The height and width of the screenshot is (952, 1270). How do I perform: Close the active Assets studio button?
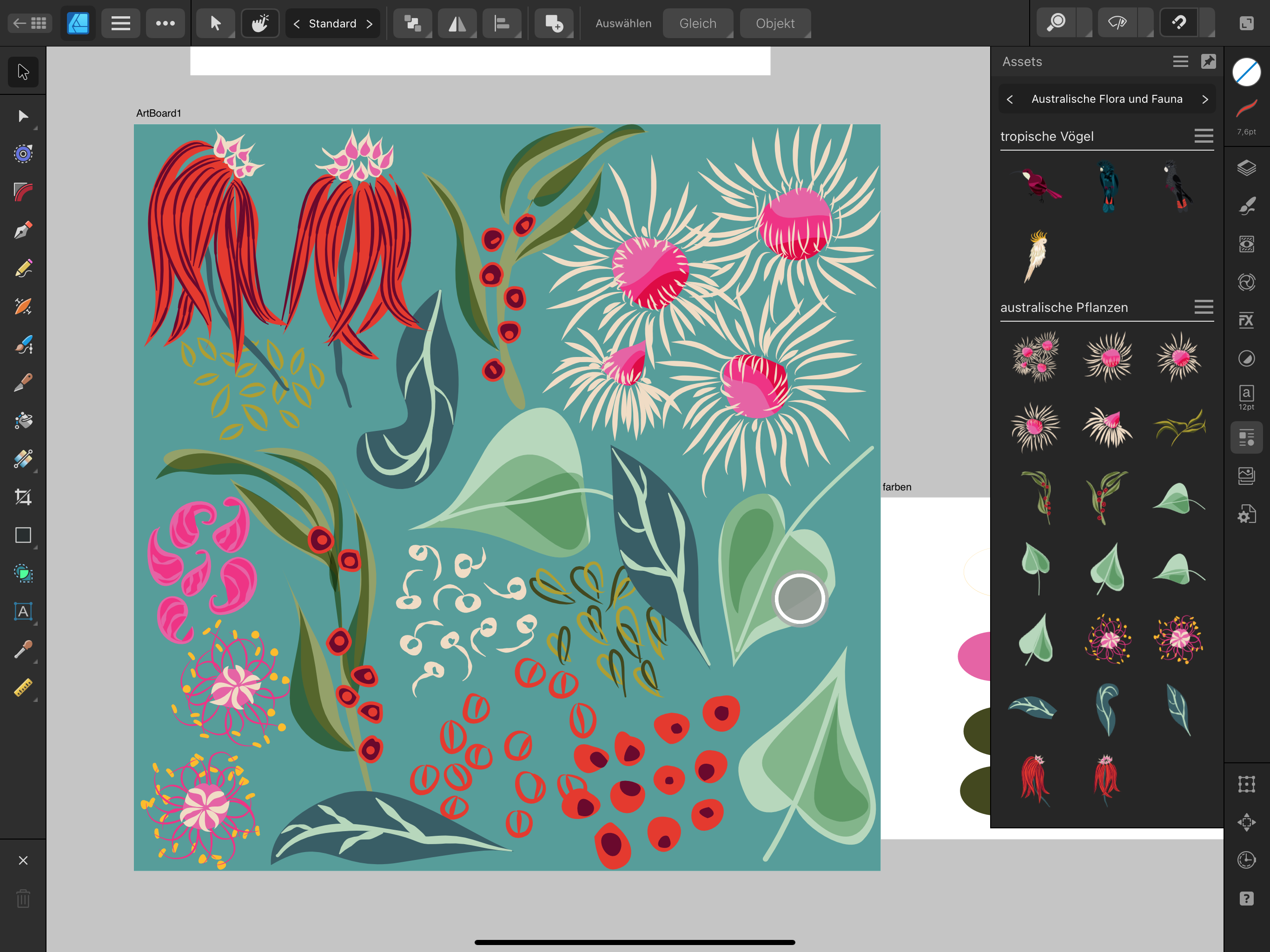click(1246, 438)
